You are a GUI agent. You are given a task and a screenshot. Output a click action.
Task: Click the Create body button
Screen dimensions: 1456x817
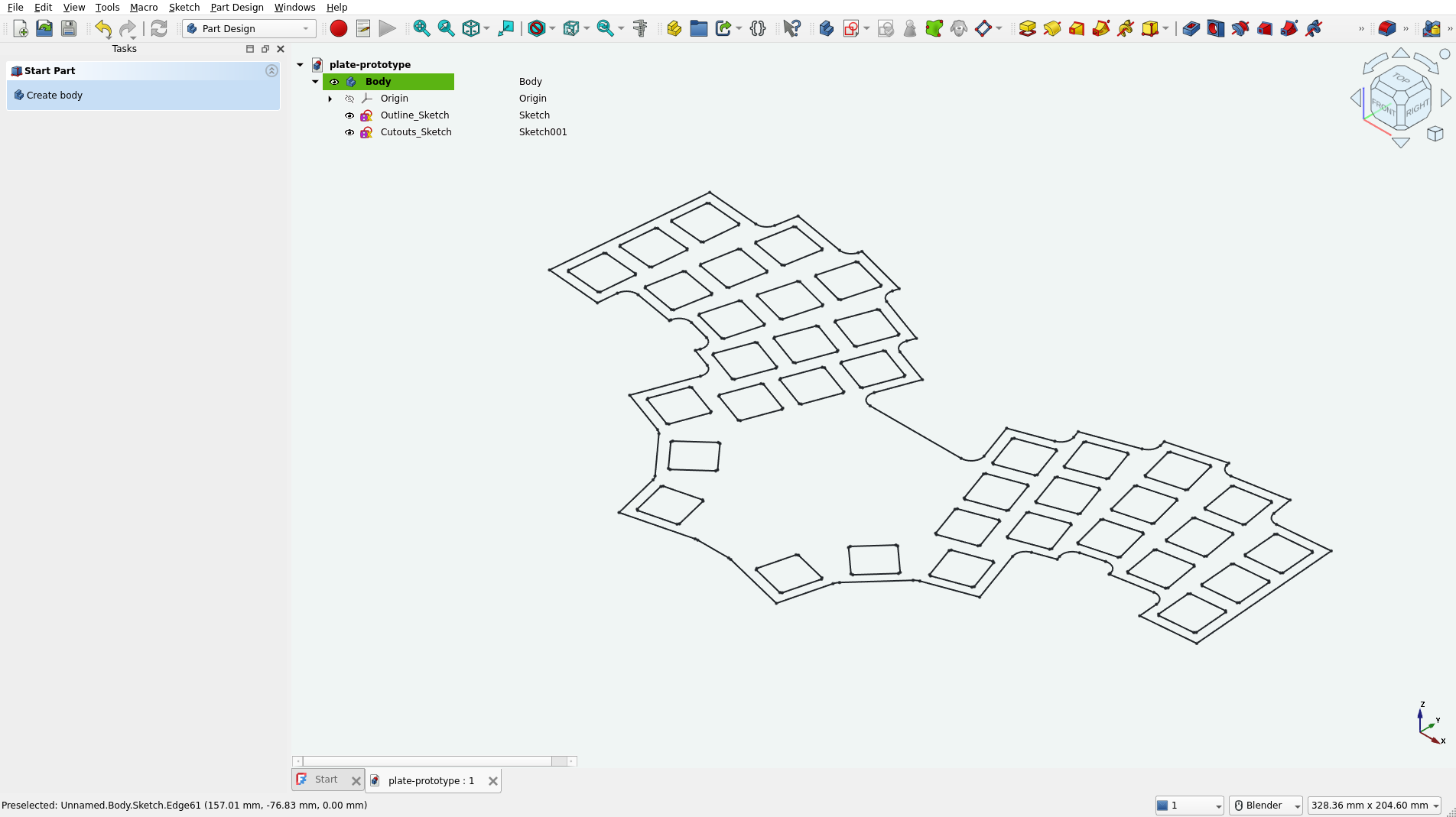pyautogui.click(x=54, y=95)
